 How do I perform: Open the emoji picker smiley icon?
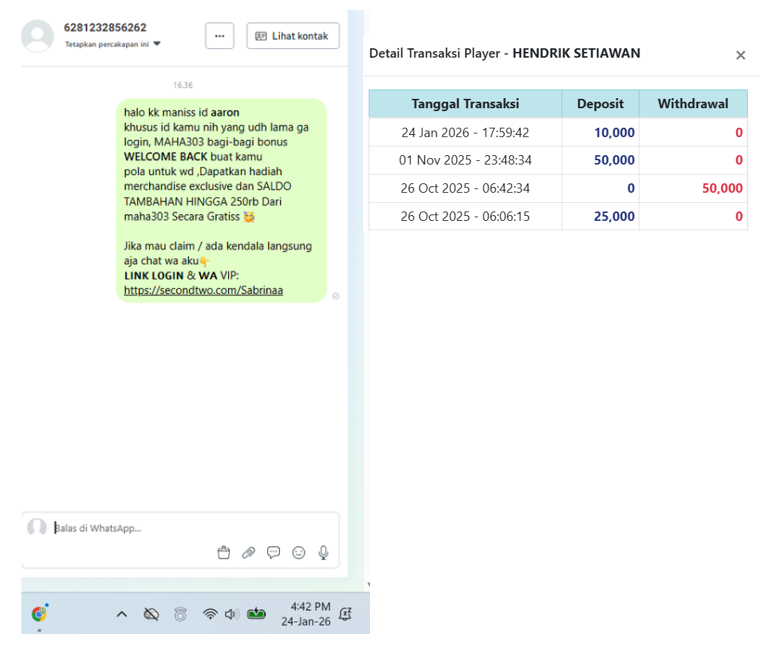pos(299,553)
